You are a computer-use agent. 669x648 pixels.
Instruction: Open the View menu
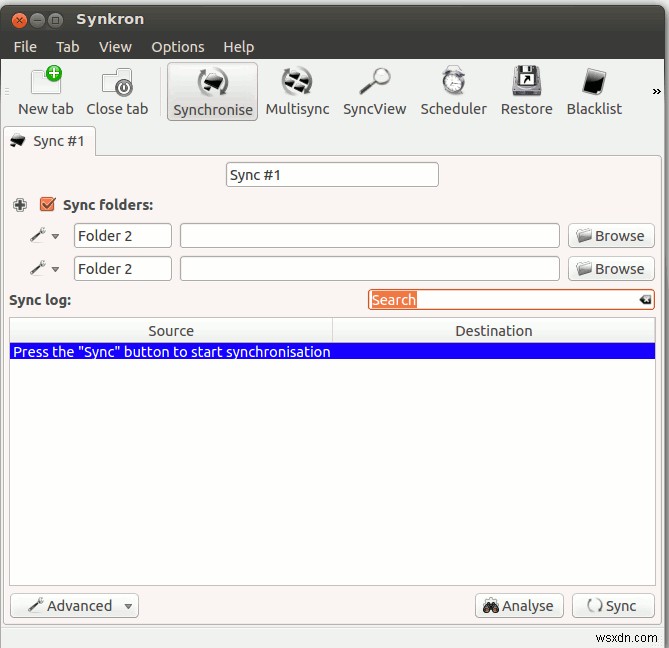[115, 47]
